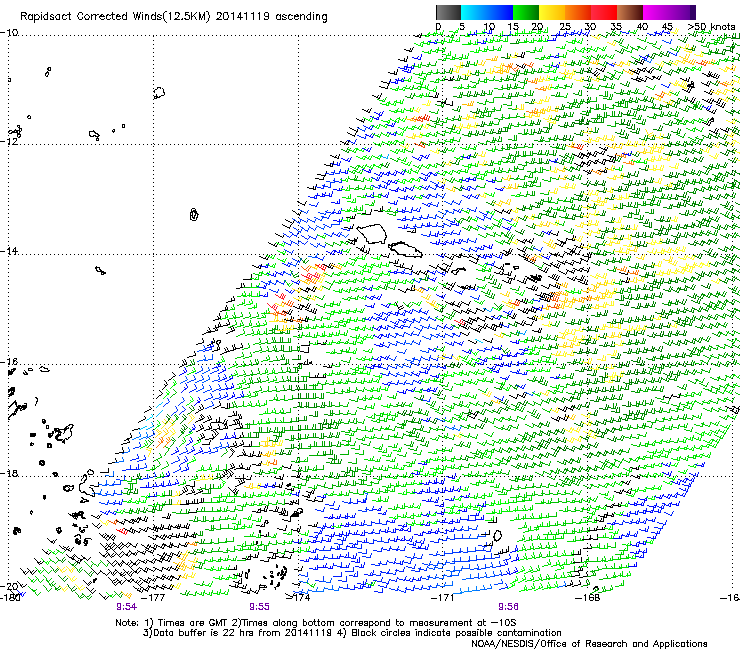Click the small island outline near -178, -14

tap(100, 270)
